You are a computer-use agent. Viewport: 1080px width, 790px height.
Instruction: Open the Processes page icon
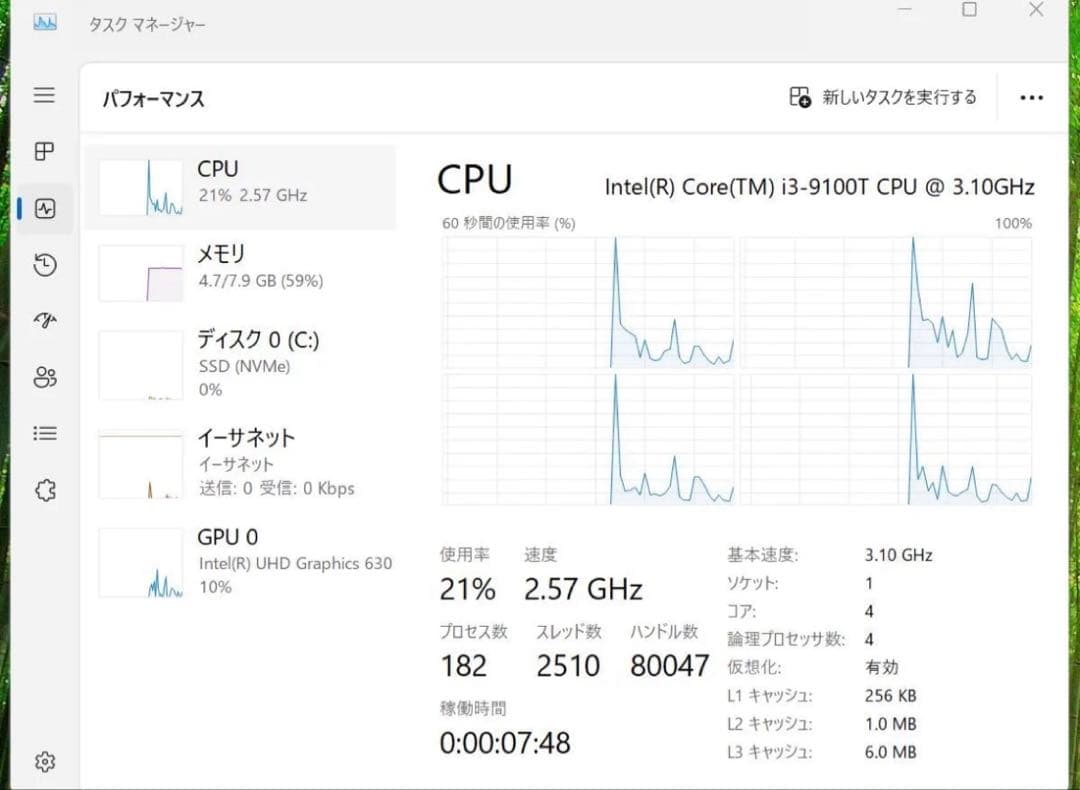click(x=43, y=152)
